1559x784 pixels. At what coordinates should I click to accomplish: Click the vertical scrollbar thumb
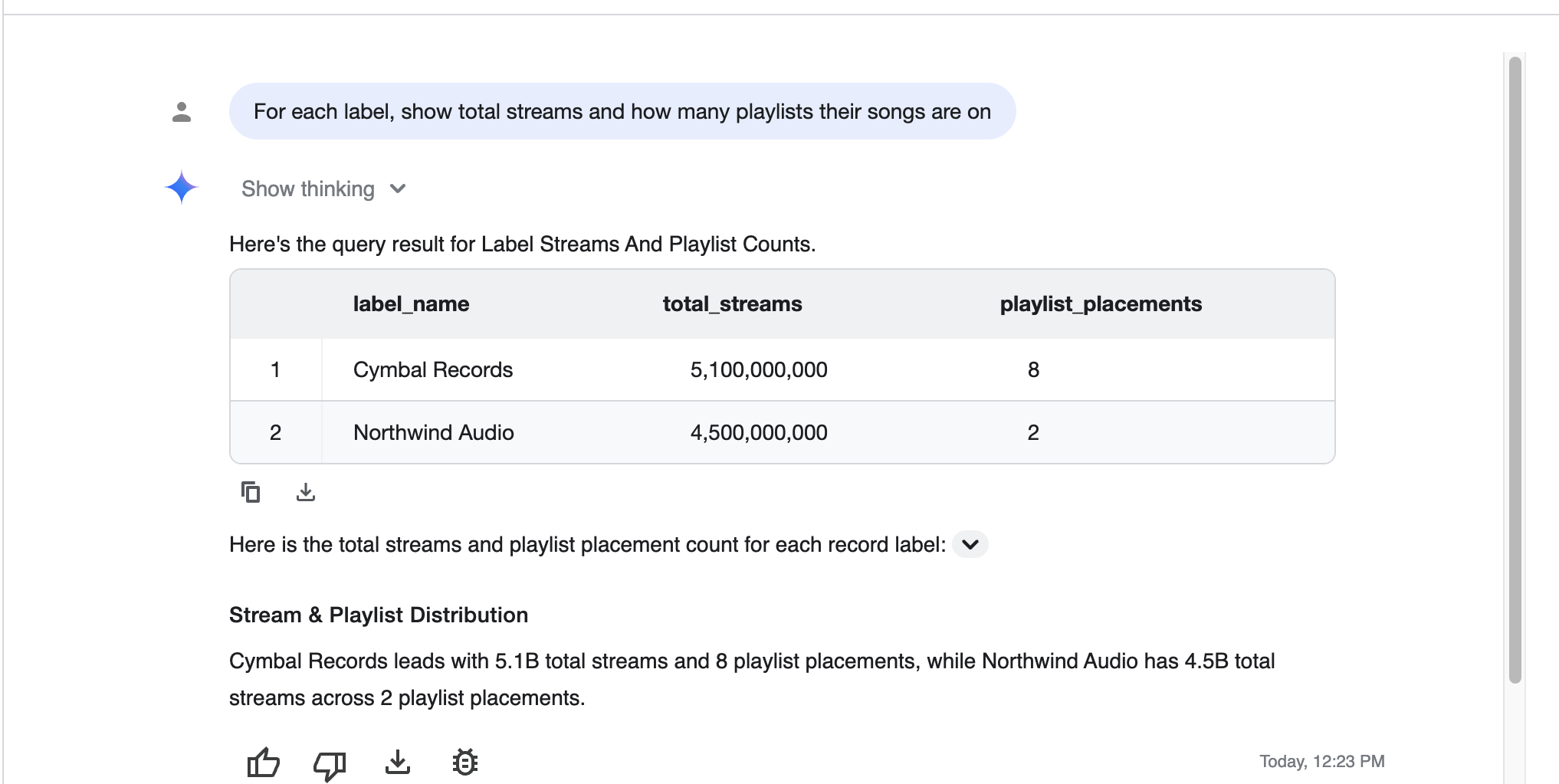tap(1515, 369)
